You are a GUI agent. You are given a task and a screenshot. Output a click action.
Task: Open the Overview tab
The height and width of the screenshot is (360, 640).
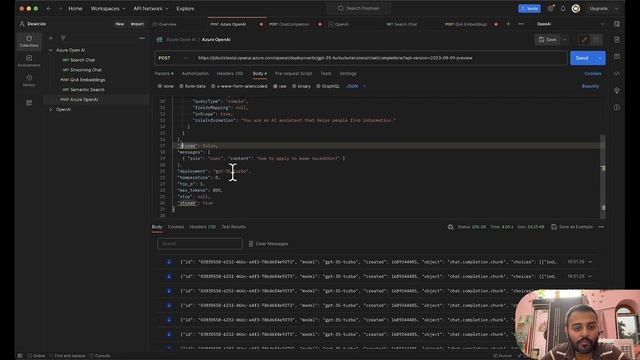[164, 24]
